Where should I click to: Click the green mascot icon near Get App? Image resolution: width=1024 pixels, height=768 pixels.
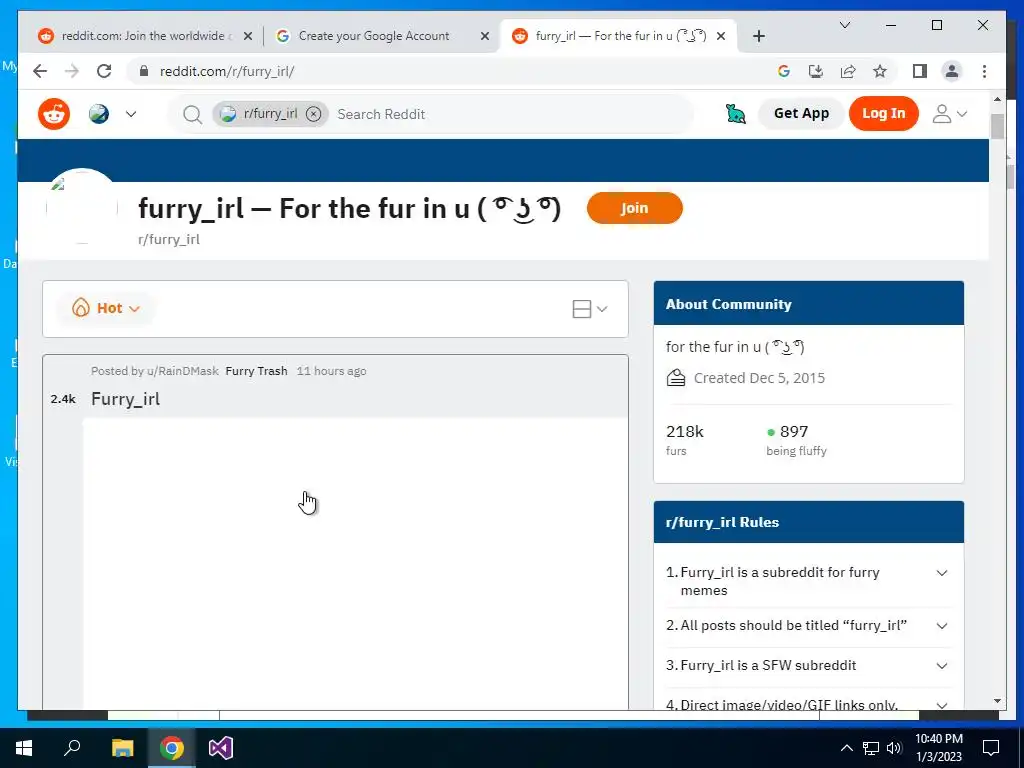[736, 114]
